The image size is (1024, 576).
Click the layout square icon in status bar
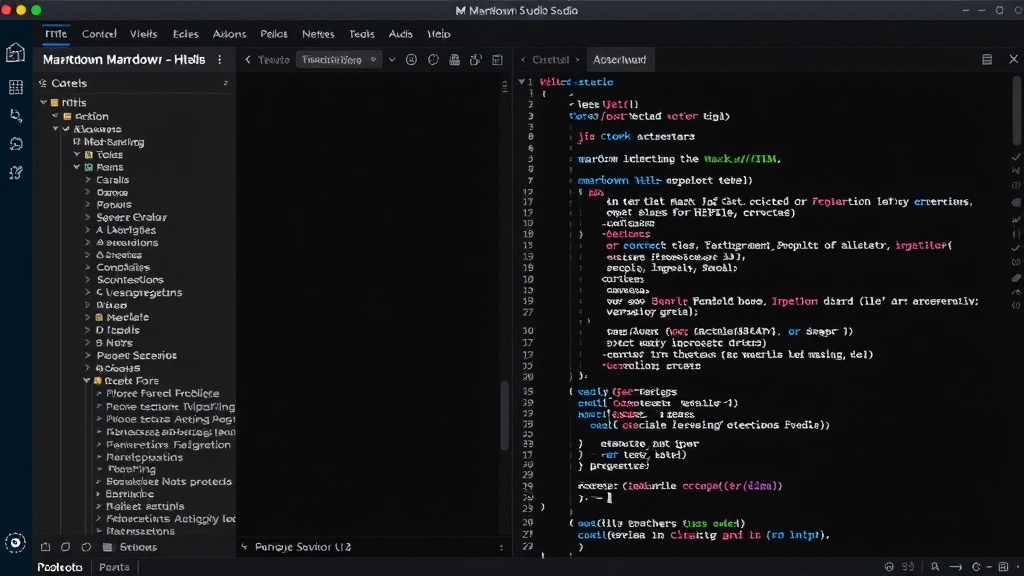pos(1003,567)
